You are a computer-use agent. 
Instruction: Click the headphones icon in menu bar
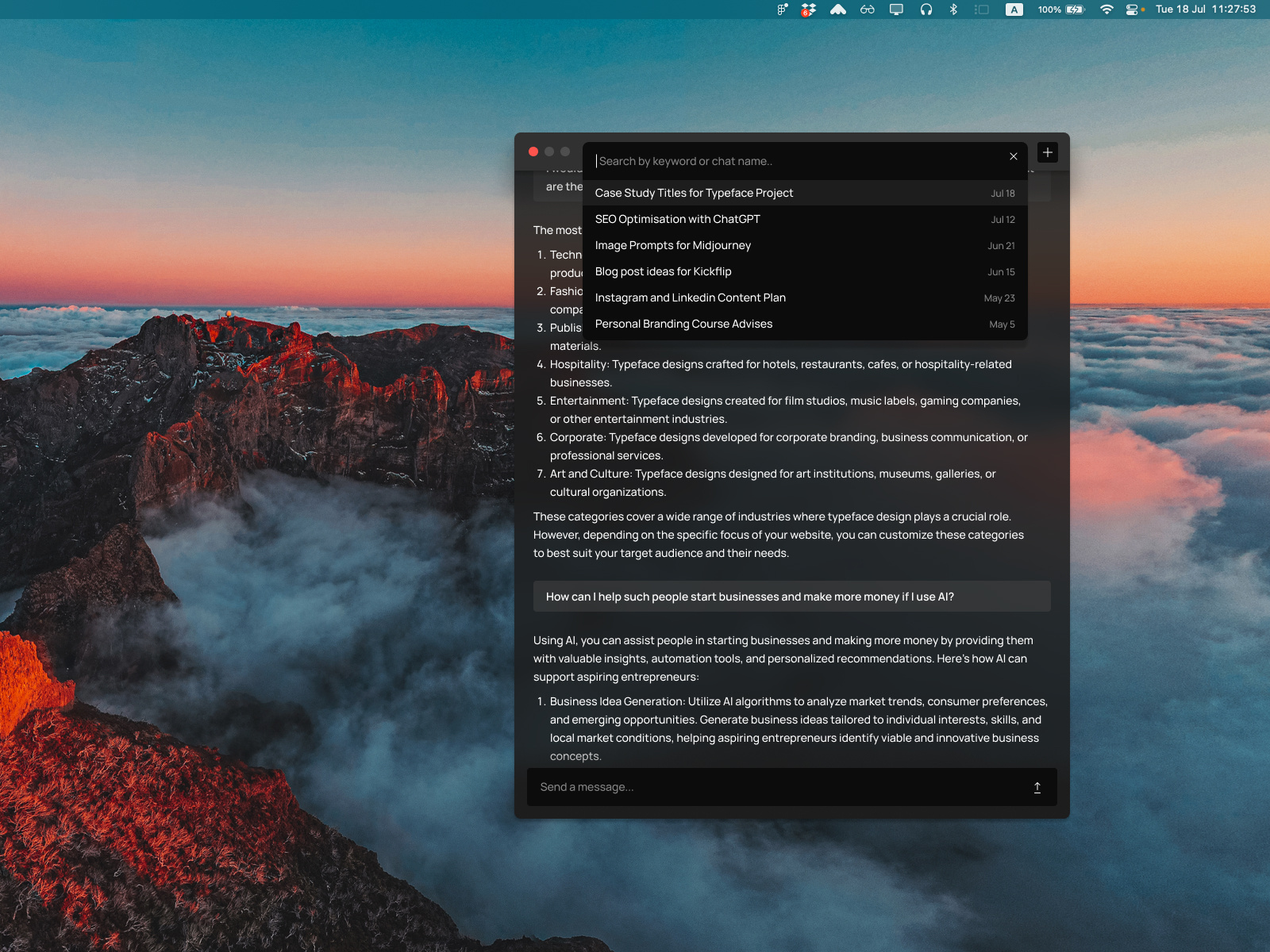coord(926,10)
